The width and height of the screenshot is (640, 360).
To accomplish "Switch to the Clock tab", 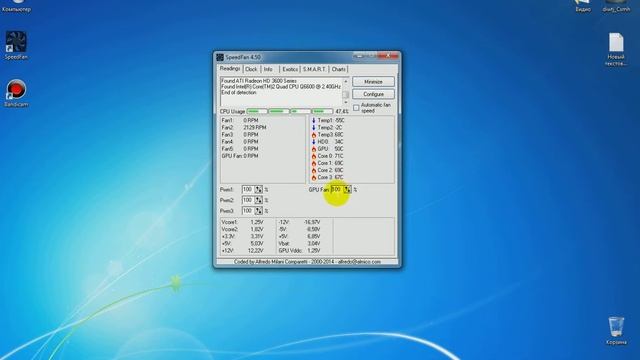I will tap(251, 69).
